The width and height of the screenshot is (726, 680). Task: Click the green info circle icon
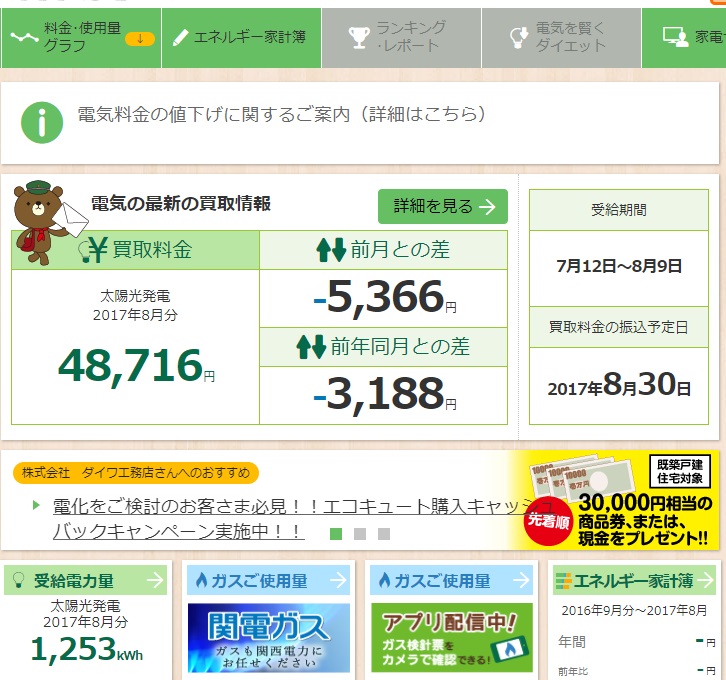pos(42,122)
